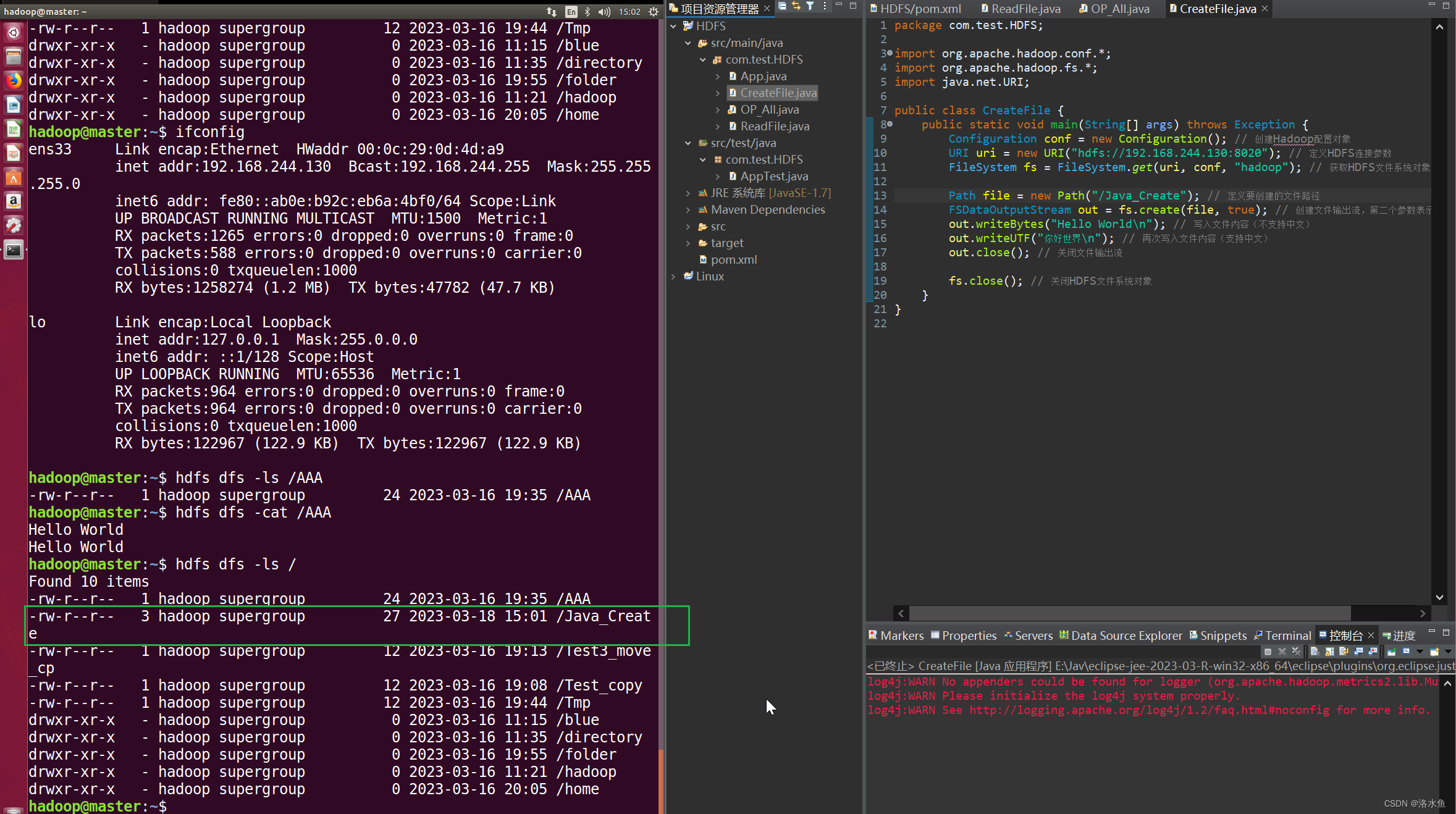Screen dimensions: 1456x814
Task: Click the En input method indicator
Action: [x=571, y=11]
